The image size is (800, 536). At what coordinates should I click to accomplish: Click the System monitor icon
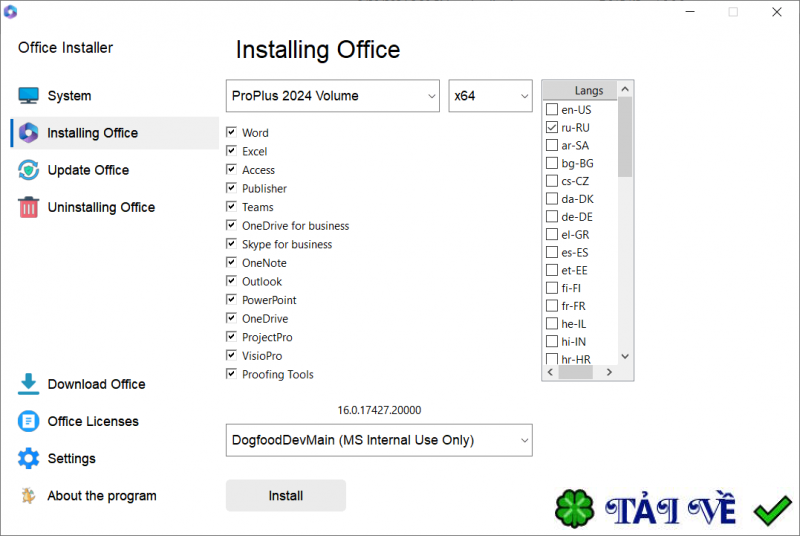pos(29,95)
